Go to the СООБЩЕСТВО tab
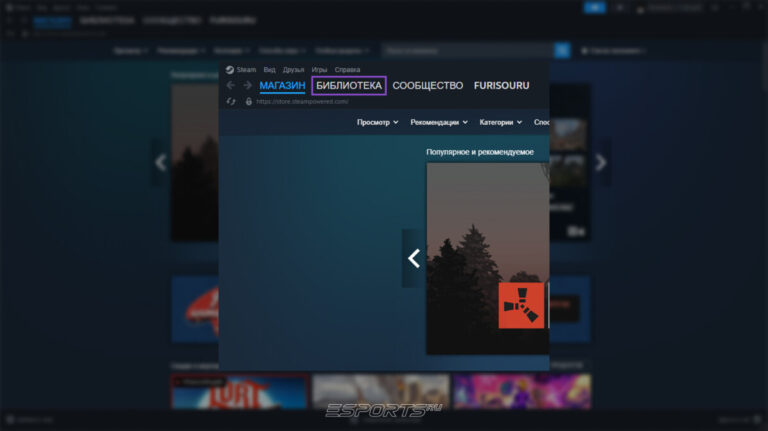This screenshot has width=768, height=431. 428,86
